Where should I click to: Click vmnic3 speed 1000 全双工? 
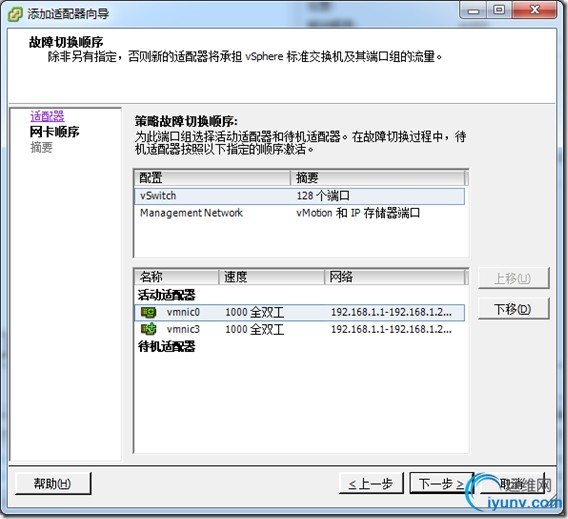(x=255, y=329)
